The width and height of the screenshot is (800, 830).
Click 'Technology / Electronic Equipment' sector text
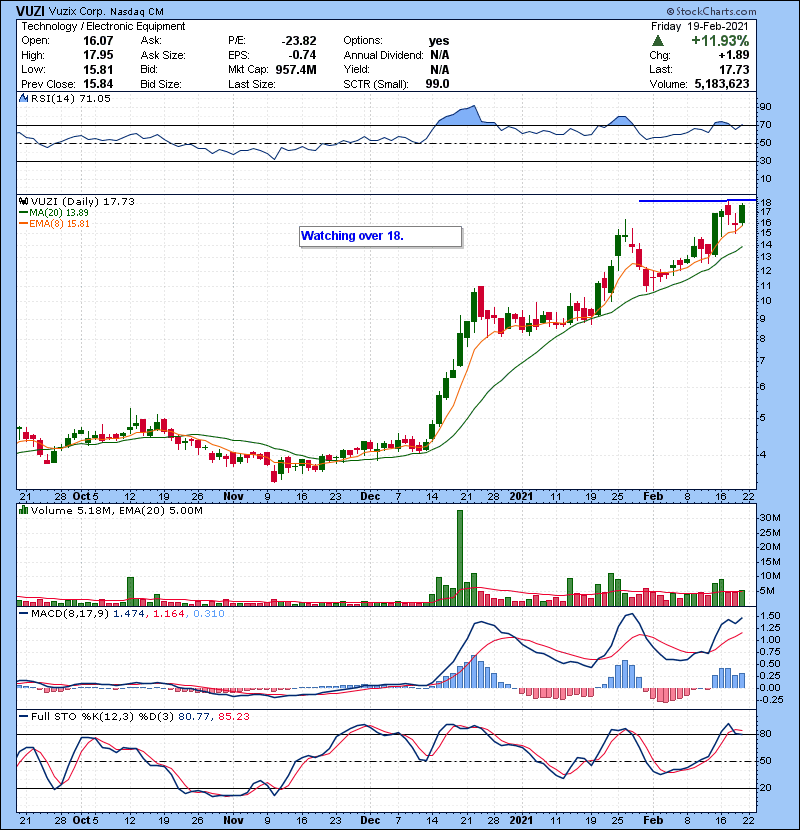(x=103, y=26)
